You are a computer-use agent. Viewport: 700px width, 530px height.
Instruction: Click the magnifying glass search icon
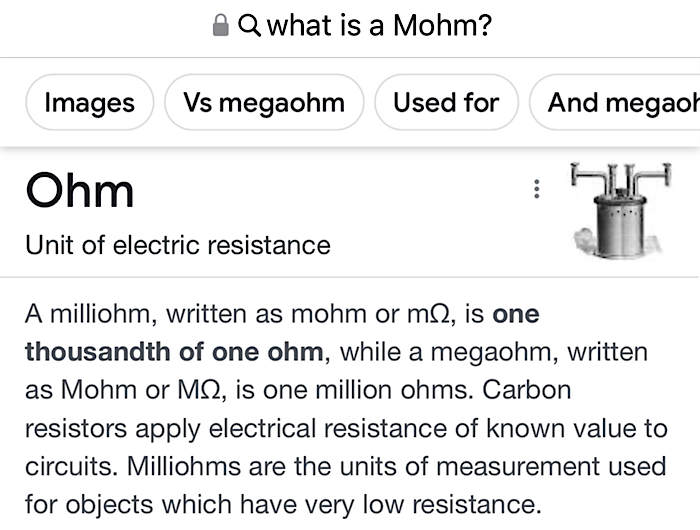coord(249,25)
